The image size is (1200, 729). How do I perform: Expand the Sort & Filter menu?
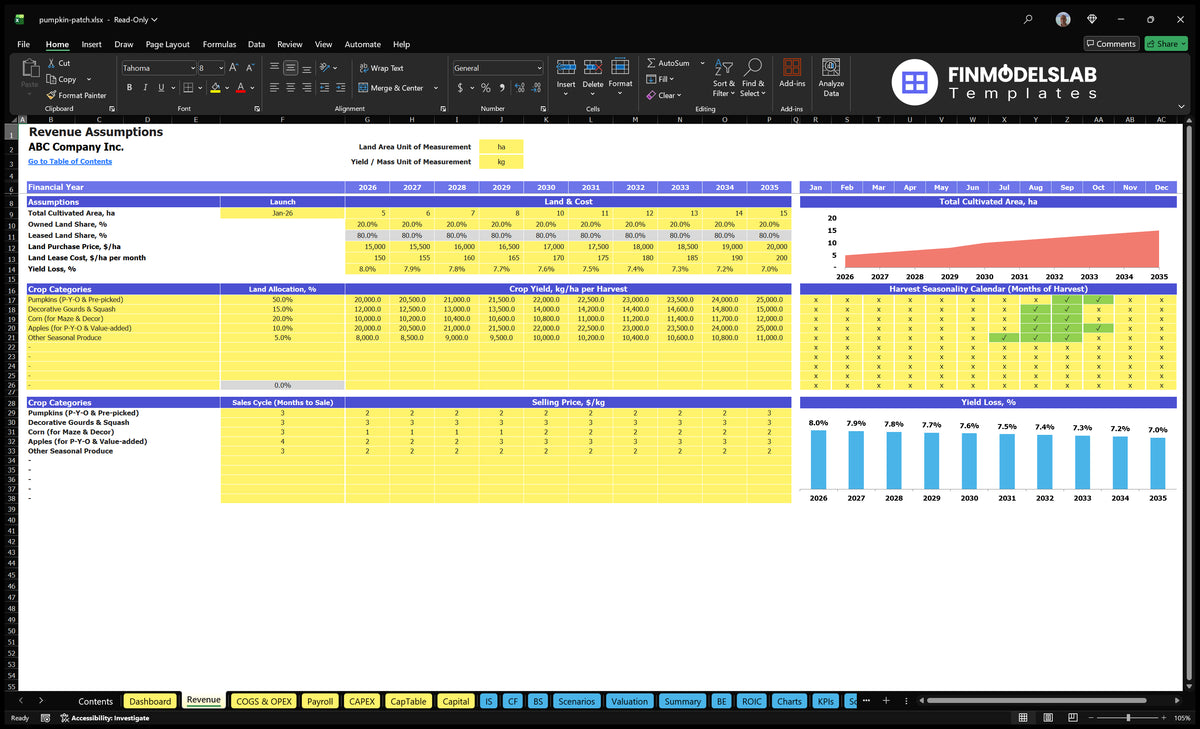click(x=723, y=78)
